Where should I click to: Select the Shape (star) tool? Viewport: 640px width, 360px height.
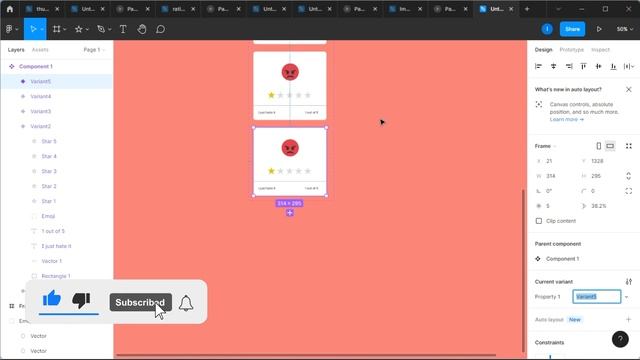78,29
